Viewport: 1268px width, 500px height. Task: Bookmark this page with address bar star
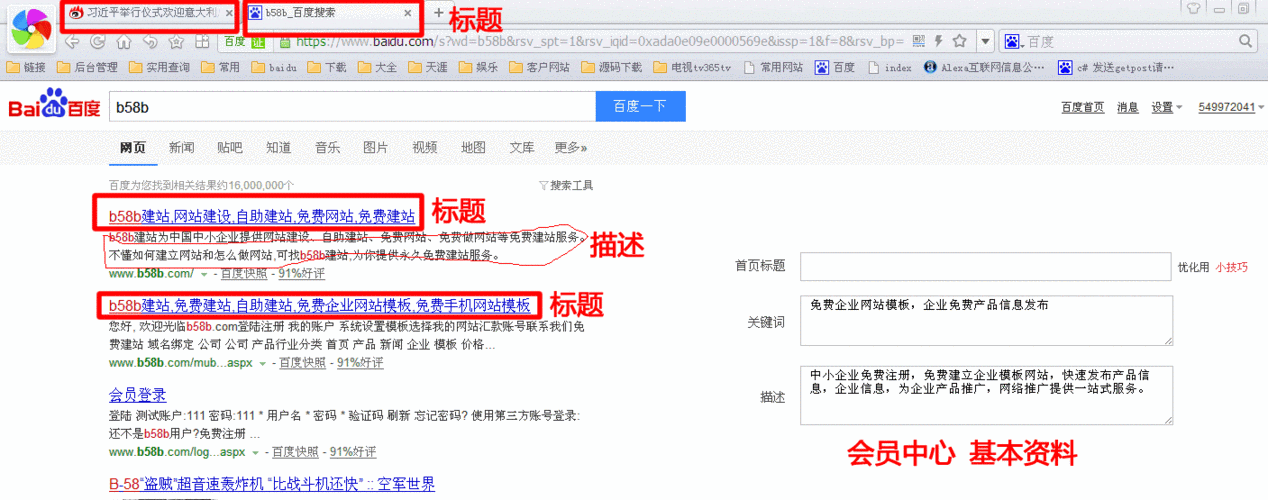click(x=959, y=42)
